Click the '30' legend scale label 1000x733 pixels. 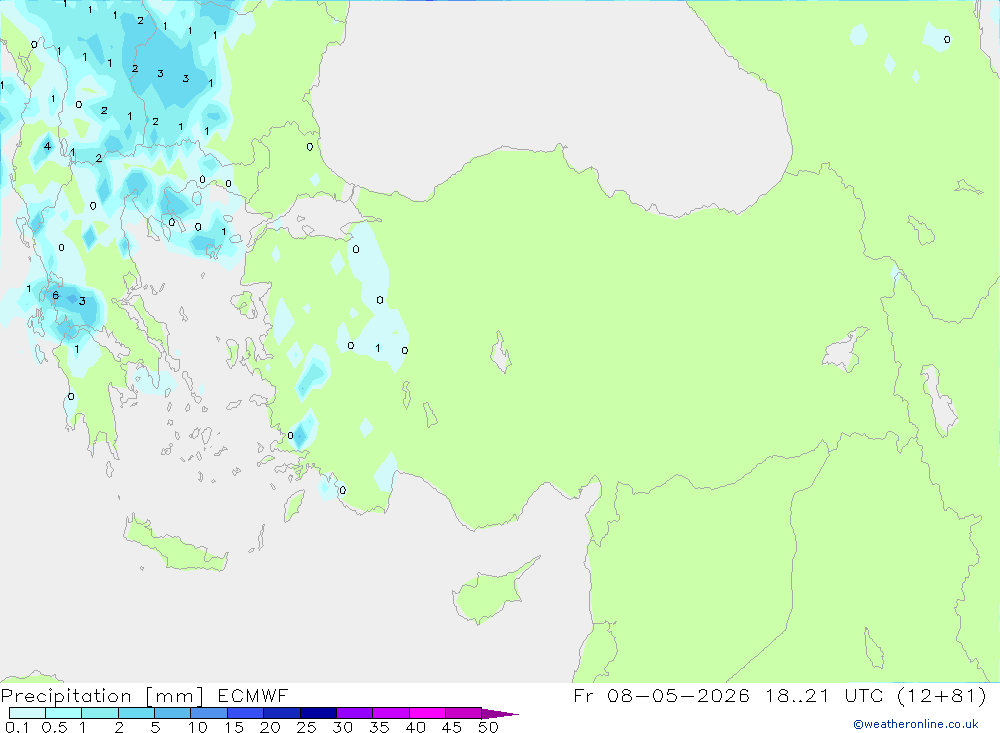click(x=343, y=727)
